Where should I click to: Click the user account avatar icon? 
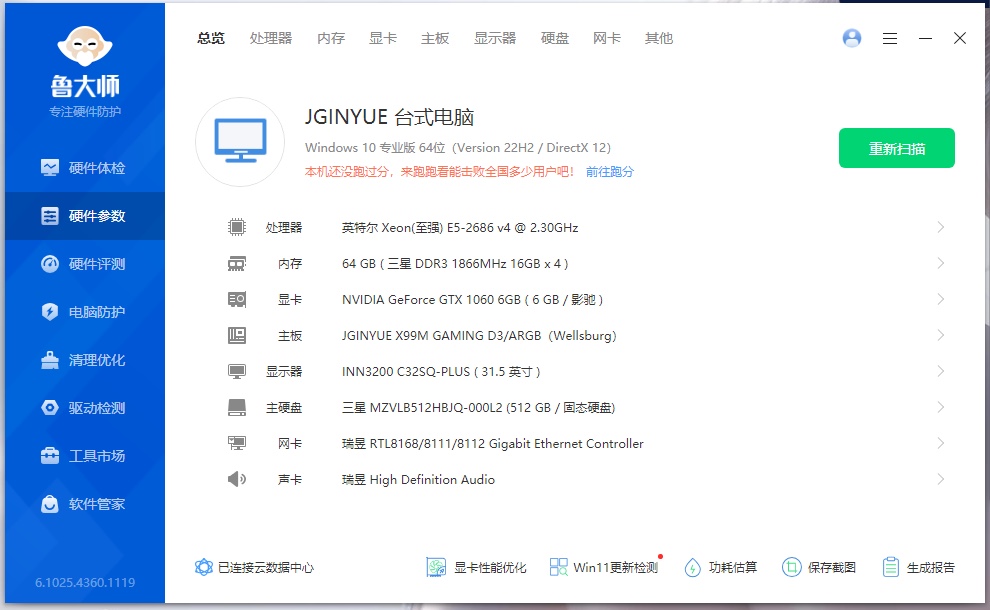click(852, 38)
